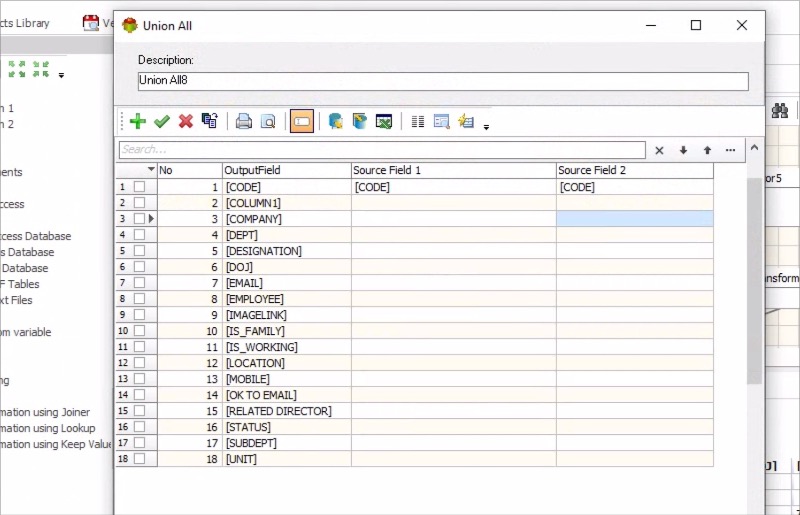
Task: Find next with the down arrow
Action: (x=683, y=150)
